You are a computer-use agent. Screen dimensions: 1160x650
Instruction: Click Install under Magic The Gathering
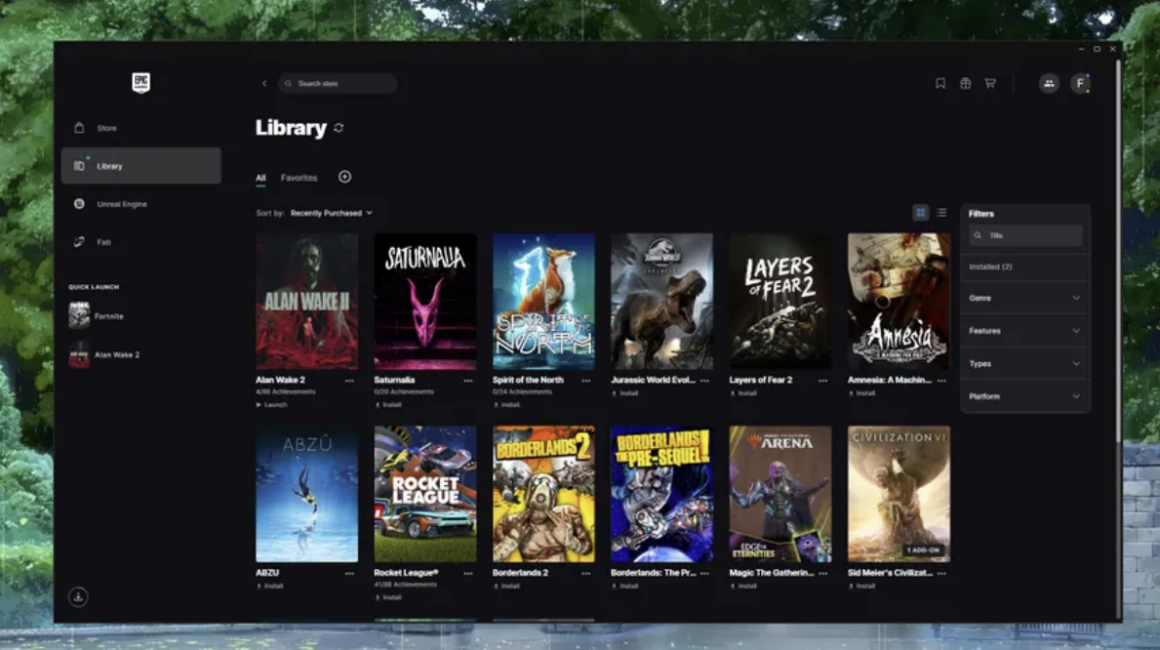click(x=743, y=586)
